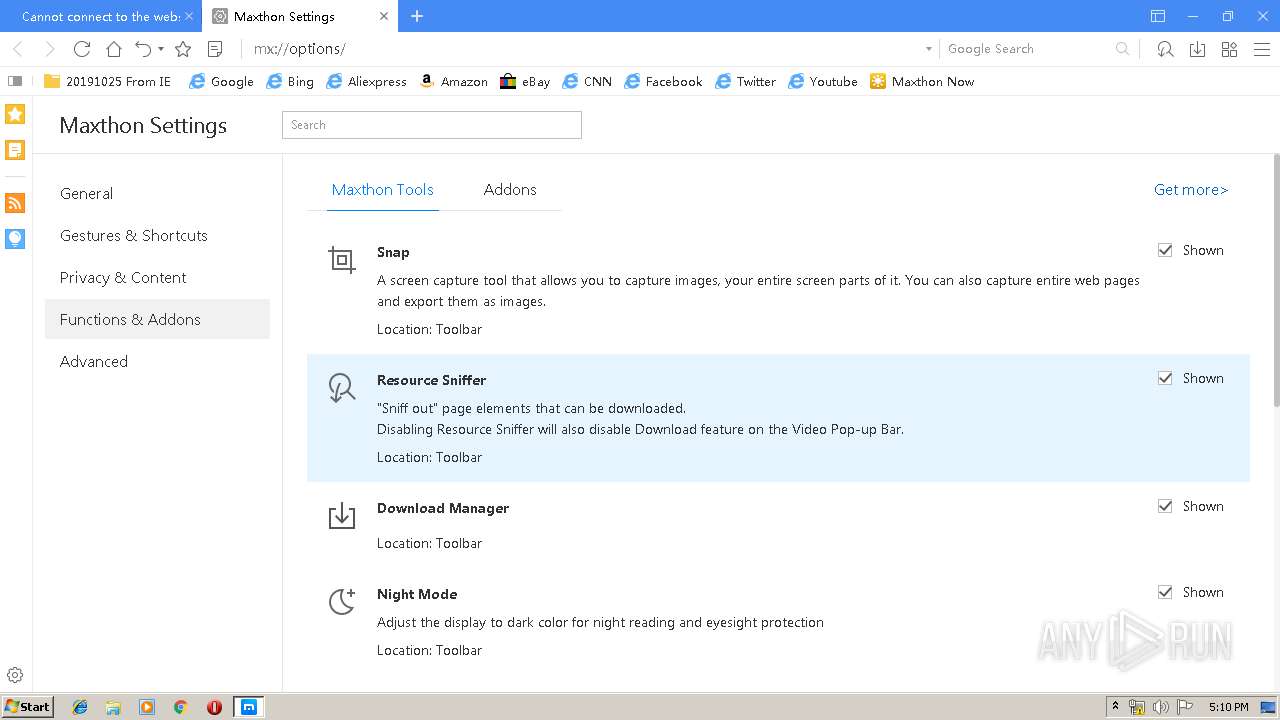
Task: Uncheck Shown for Resource Sniffer
Action: [1165, 378]
